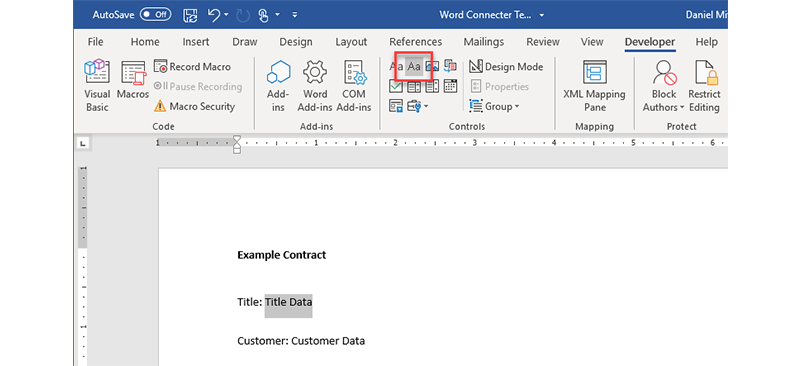Image resolution: width=800 pixels, height=366 pixels.
Task: Switch to the Design tab
Action: point(296,42)
